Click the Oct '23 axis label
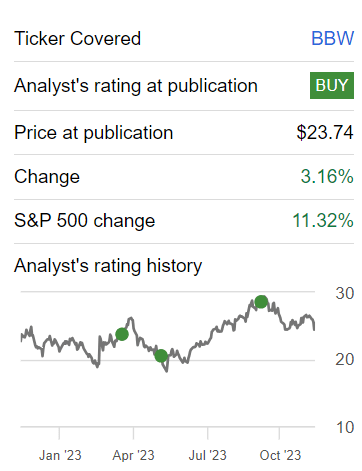The width and height of the screenshot is (362, 471). pyautogui.click(x=280, y=455)
